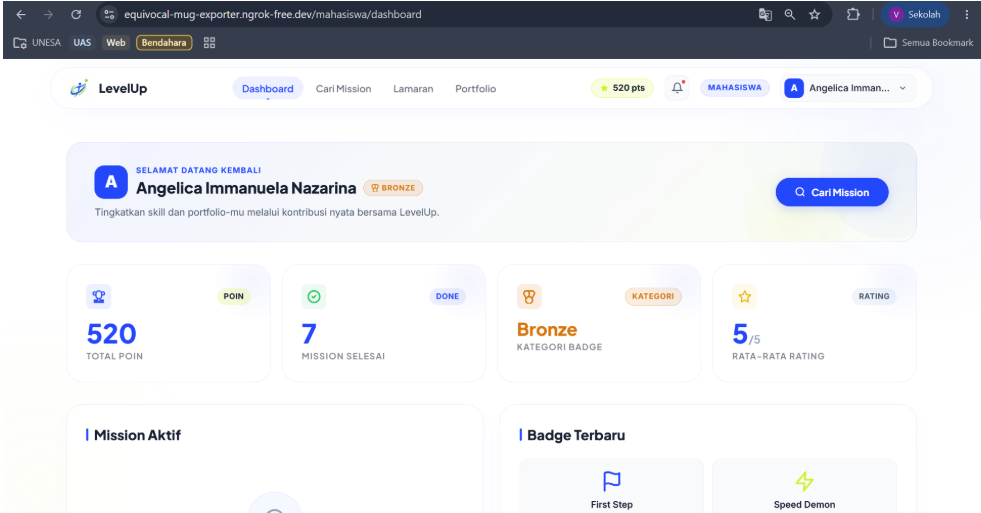981x513 pixels.
Task: Open the UNESA bookmark folder
Action: (38, 43)
